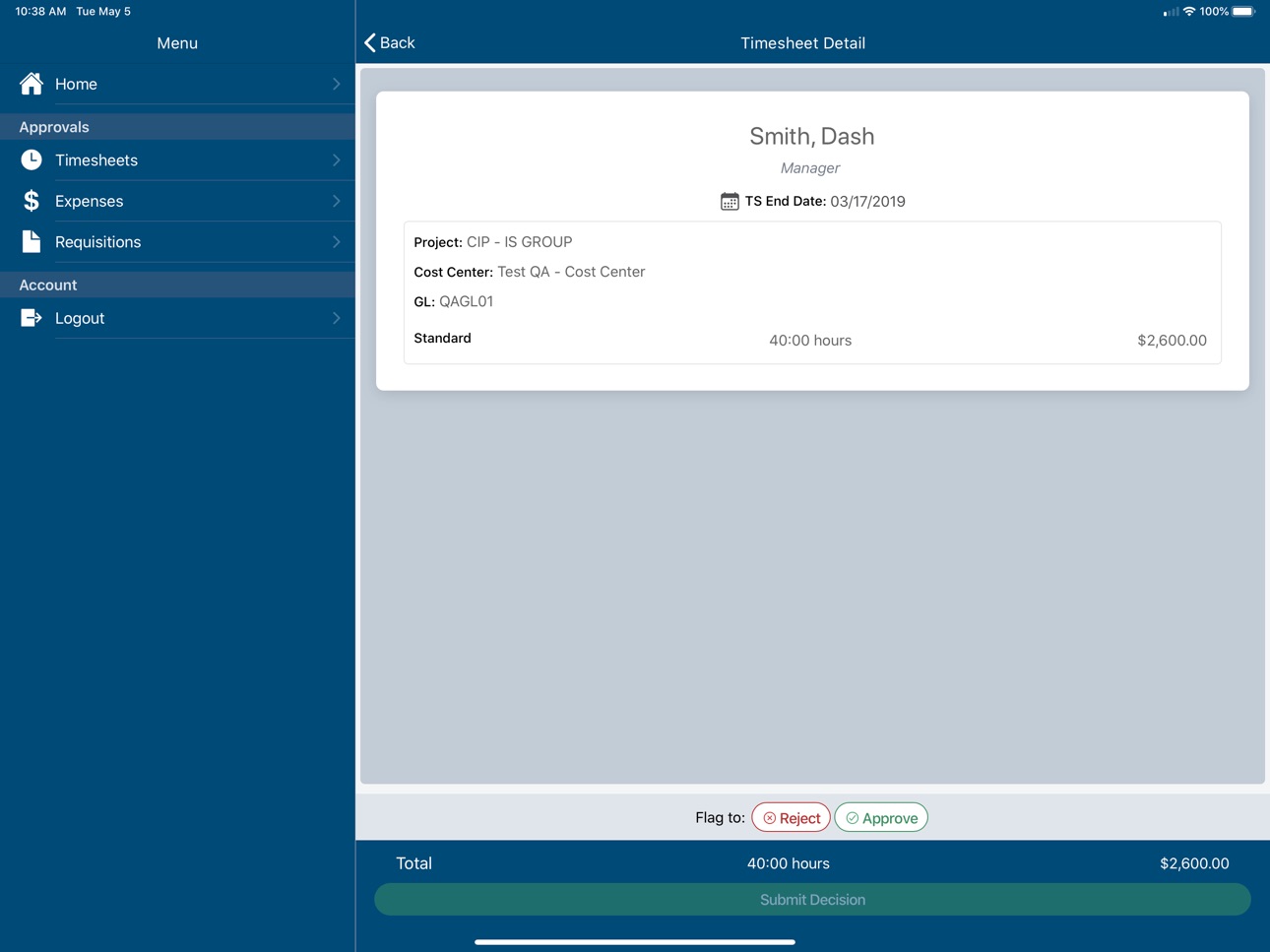
Task: Expand the Requisitions row chevron
Action: (x=337, y=241)
